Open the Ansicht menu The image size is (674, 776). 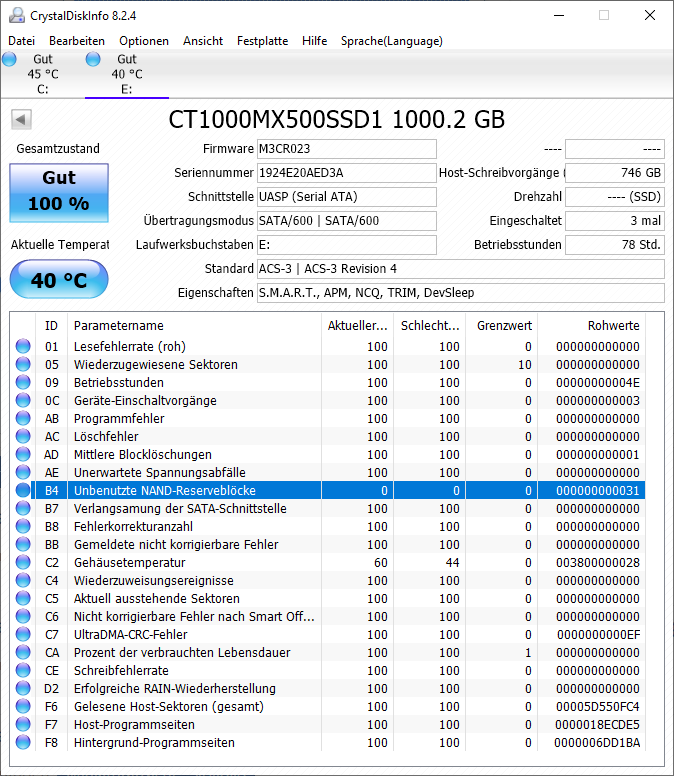point(203,41)
